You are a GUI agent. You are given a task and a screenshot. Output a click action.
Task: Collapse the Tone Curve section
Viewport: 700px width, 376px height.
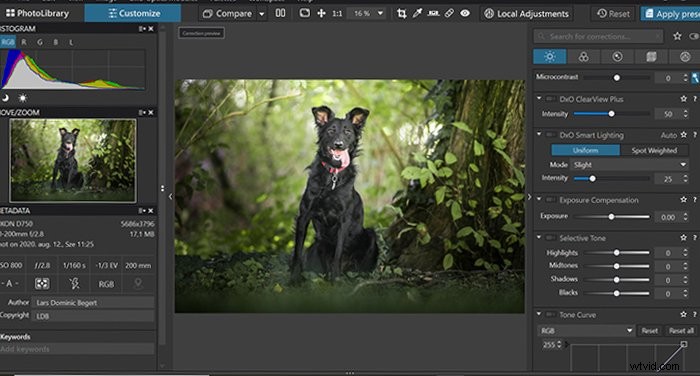(539, 314)
